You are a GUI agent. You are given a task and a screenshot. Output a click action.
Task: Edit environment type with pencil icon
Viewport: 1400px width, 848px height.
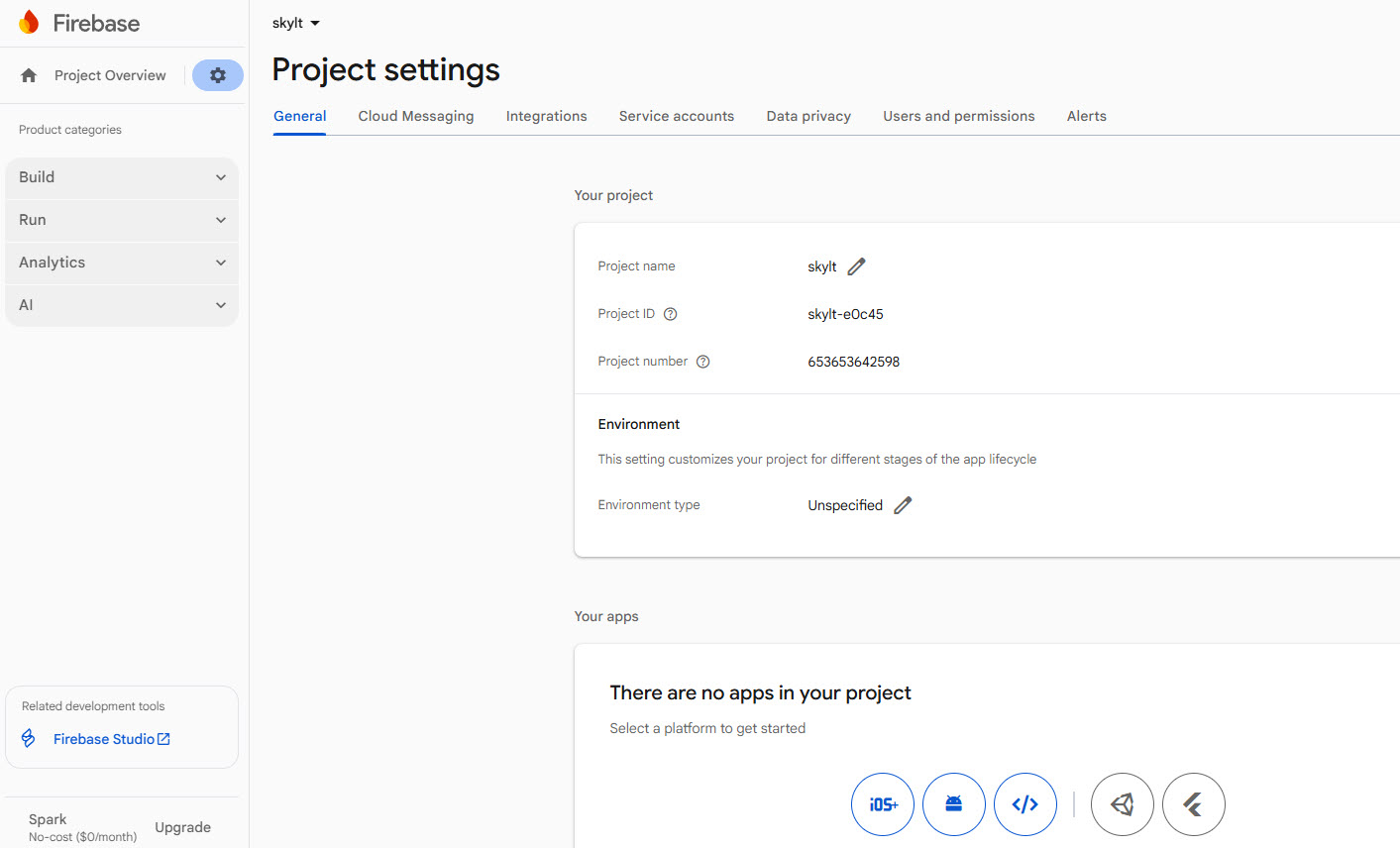coord(903,505)
